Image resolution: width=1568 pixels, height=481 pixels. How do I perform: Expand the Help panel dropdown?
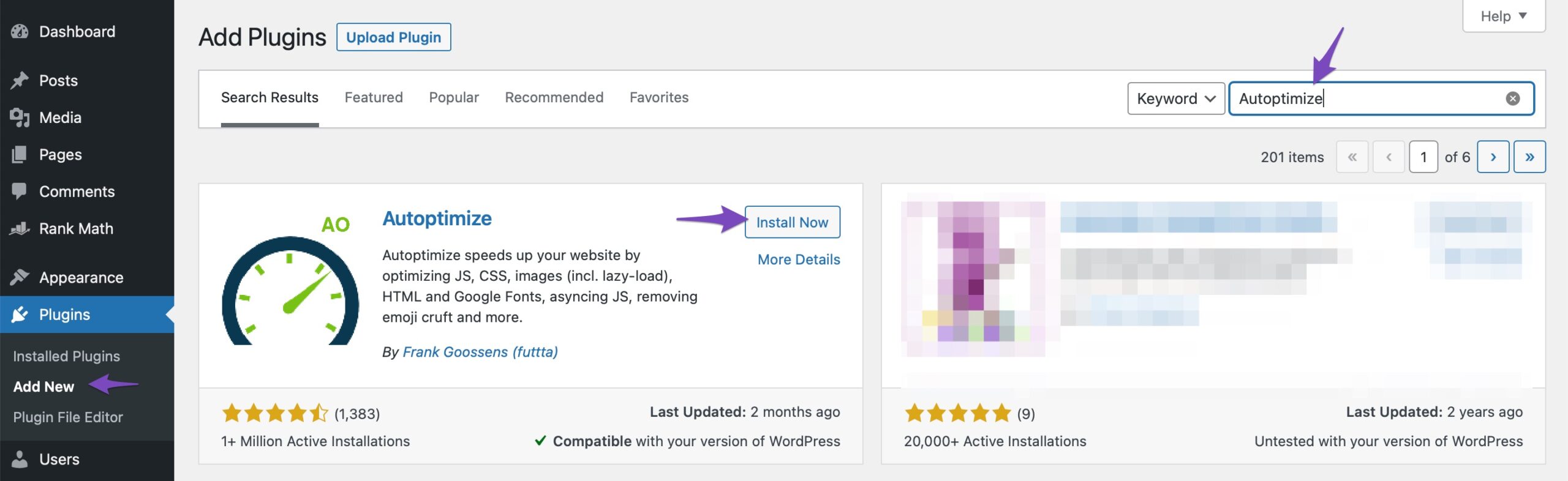(x=1504, y=17)
